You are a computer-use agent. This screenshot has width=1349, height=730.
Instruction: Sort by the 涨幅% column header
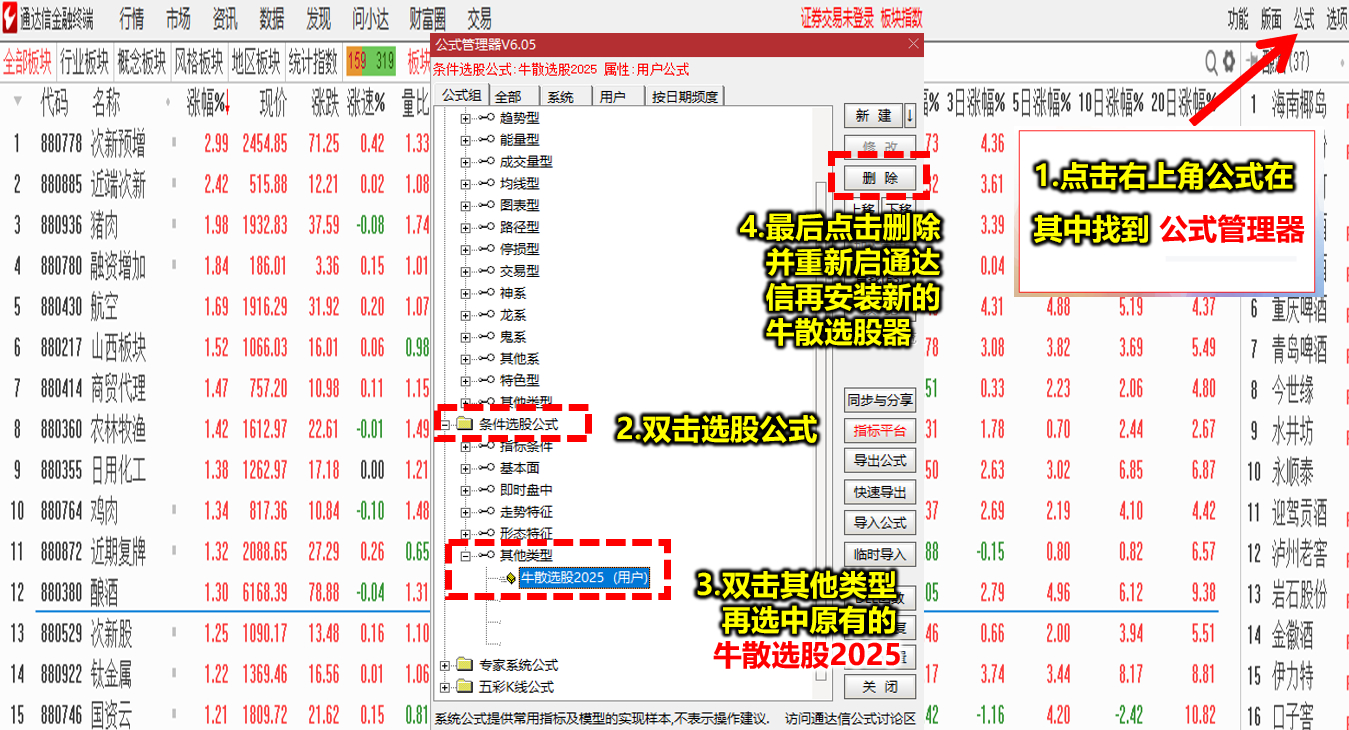tap(207, 101)
